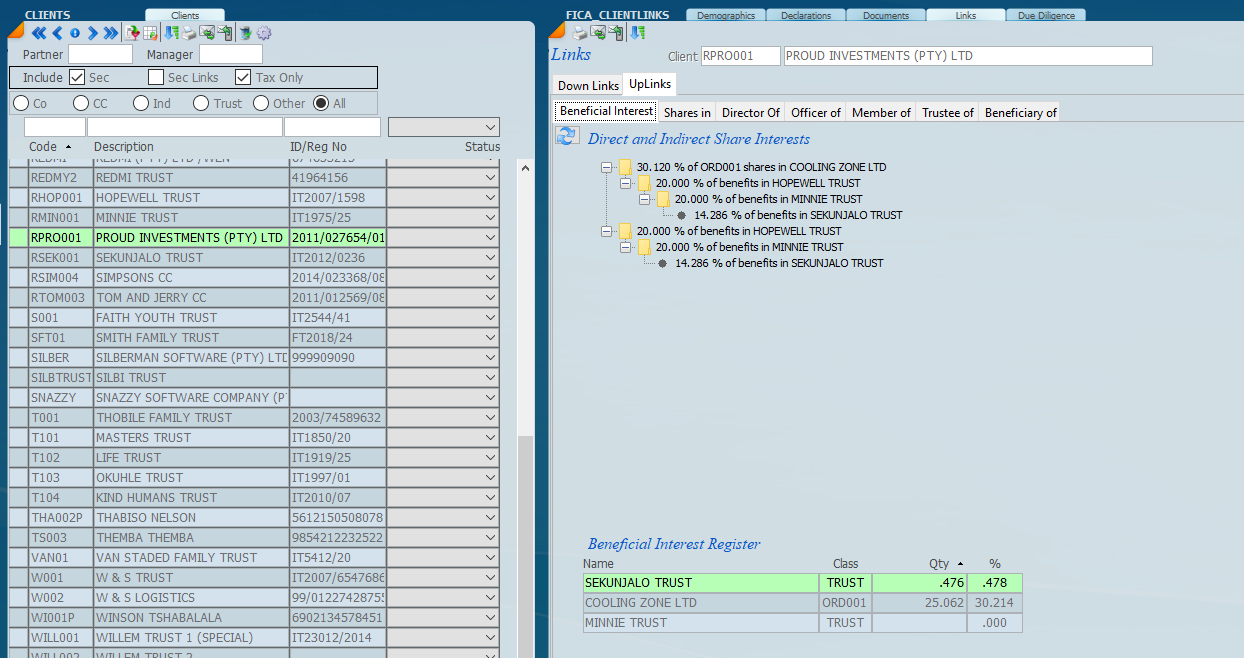
Task: Uncheck the Tax Only checkbox
Action: 243,77
